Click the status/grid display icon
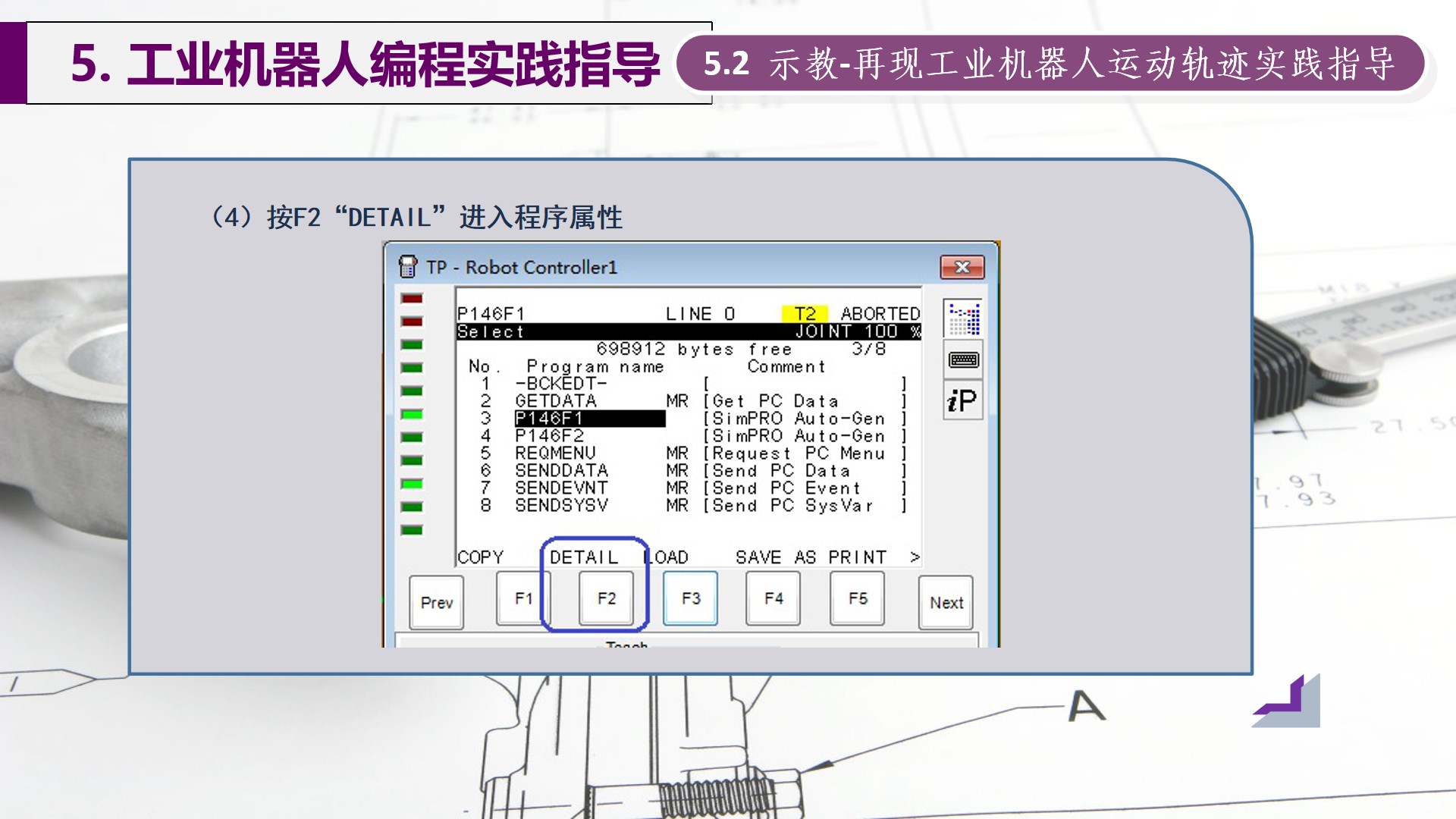 click(964, 318)
